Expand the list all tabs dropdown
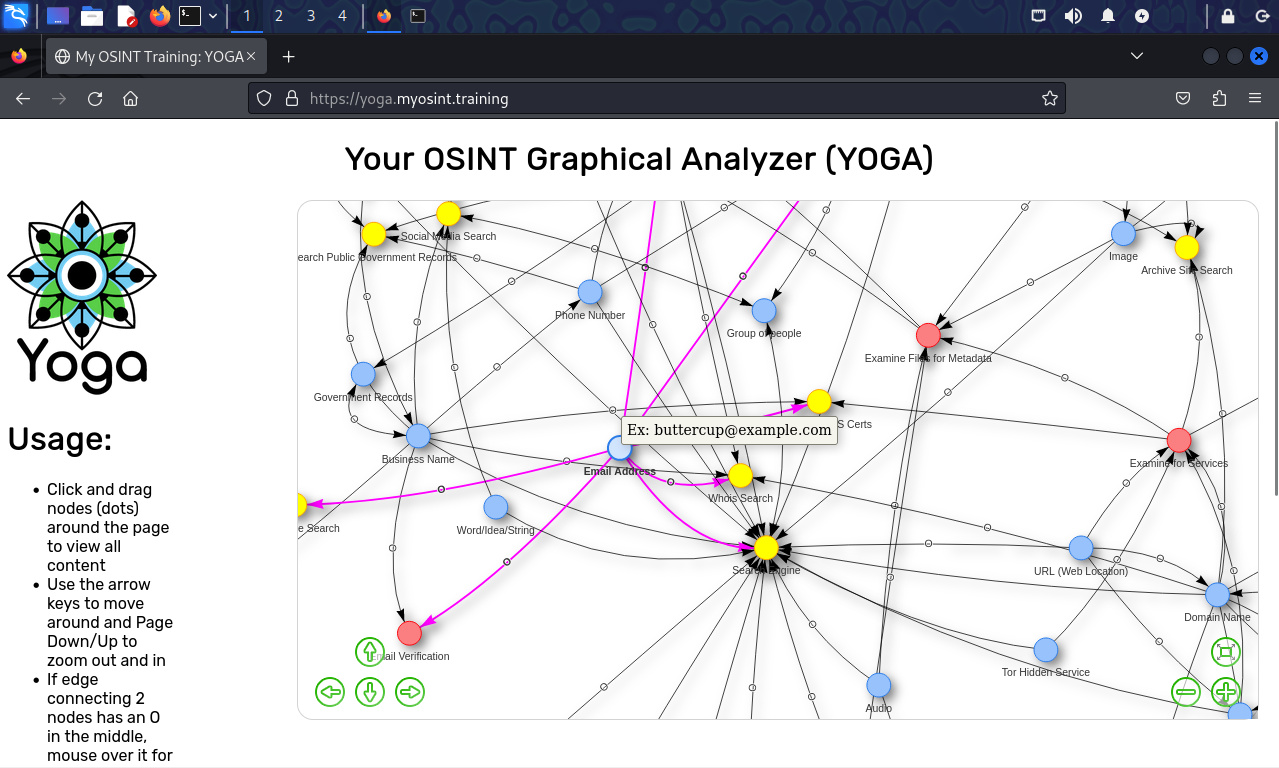1279x768 pixels. coord(1137,57)
